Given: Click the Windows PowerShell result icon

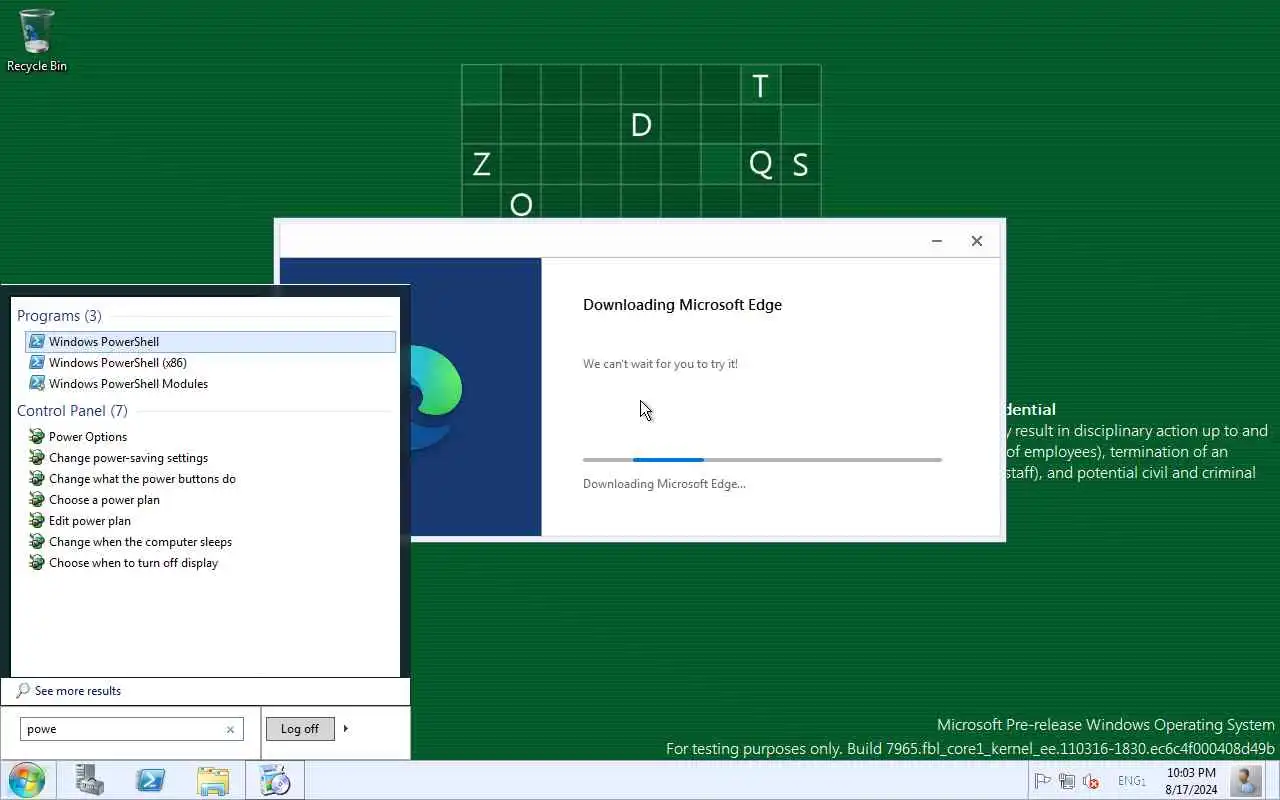Looking at the screenshot, I should pos(37,342).
